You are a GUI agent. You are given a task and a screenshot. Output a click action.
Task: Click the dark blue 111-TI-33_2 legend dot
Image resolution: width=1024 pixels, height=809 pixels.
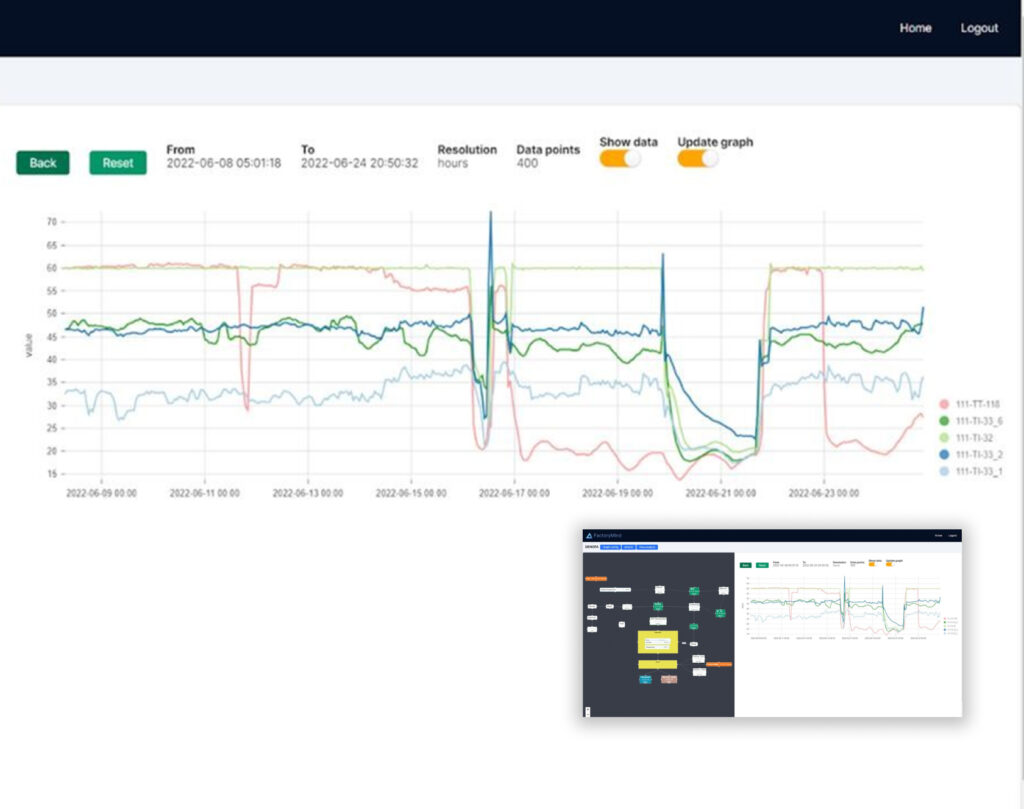[943, 454]
